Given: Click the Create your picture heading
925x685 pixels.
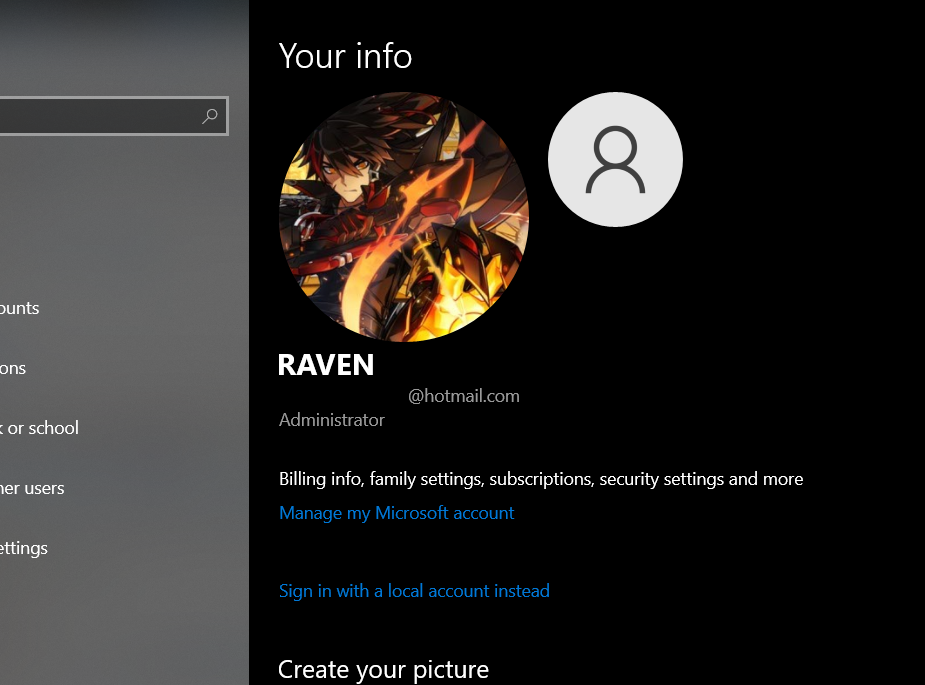Looking at the screenshot, I should coord(383,670).
